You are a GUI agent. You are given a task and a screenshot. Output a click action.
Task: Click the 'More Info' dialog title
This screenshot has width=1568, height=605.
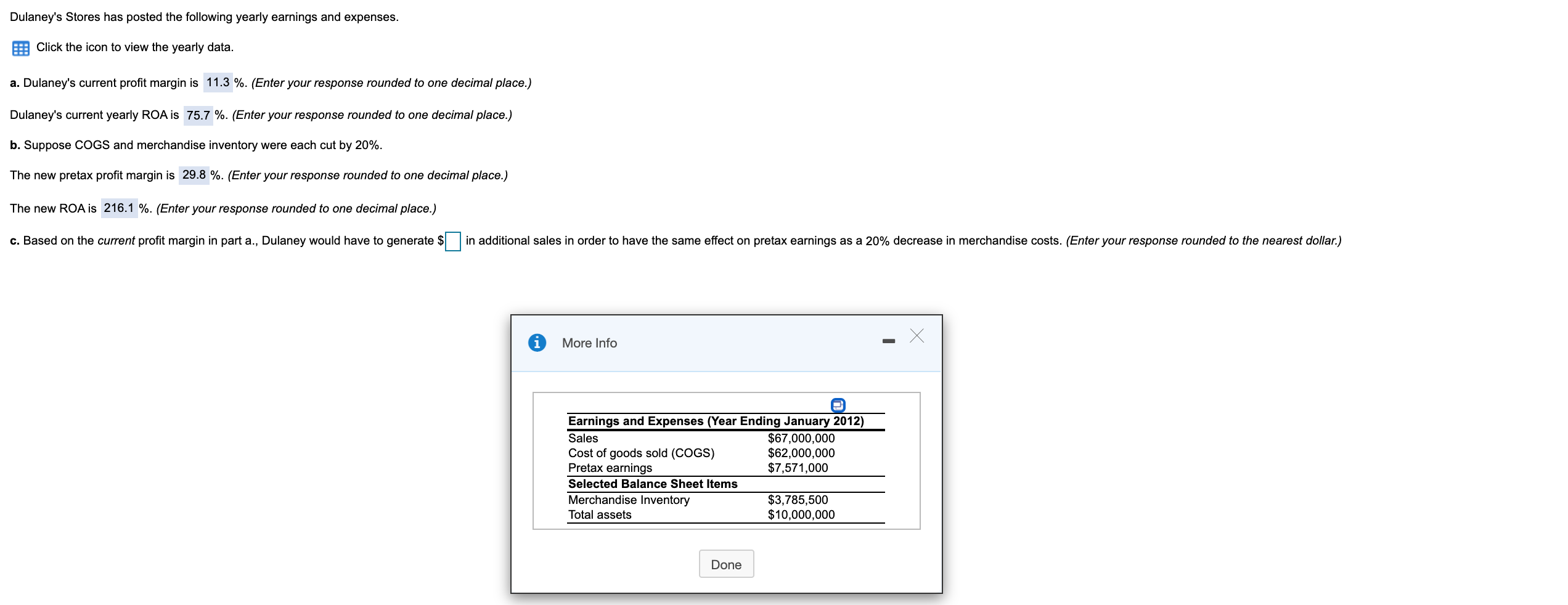pos(589,343)
